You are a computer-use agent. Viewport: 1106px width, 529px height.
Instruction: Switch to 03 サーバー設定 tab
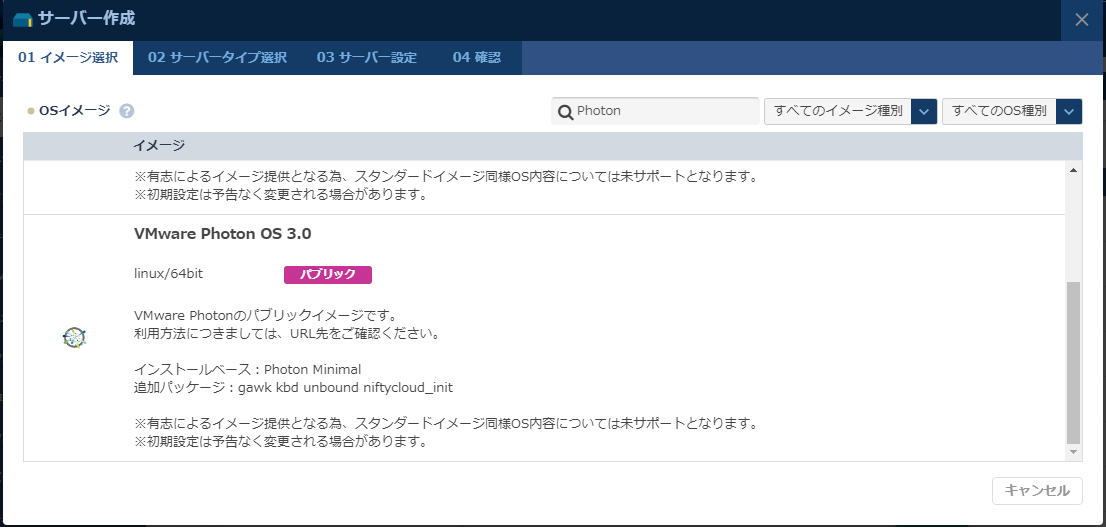click(367, 58)
